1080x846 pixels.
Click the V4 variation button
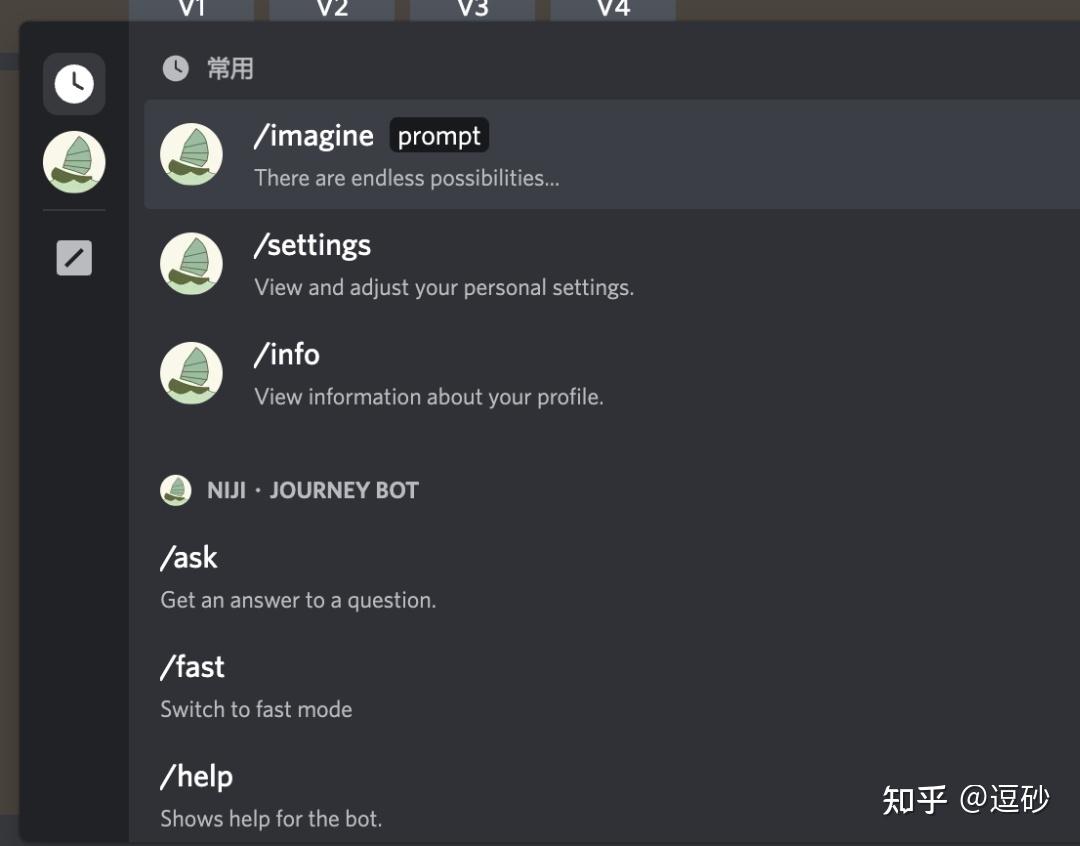612,8
